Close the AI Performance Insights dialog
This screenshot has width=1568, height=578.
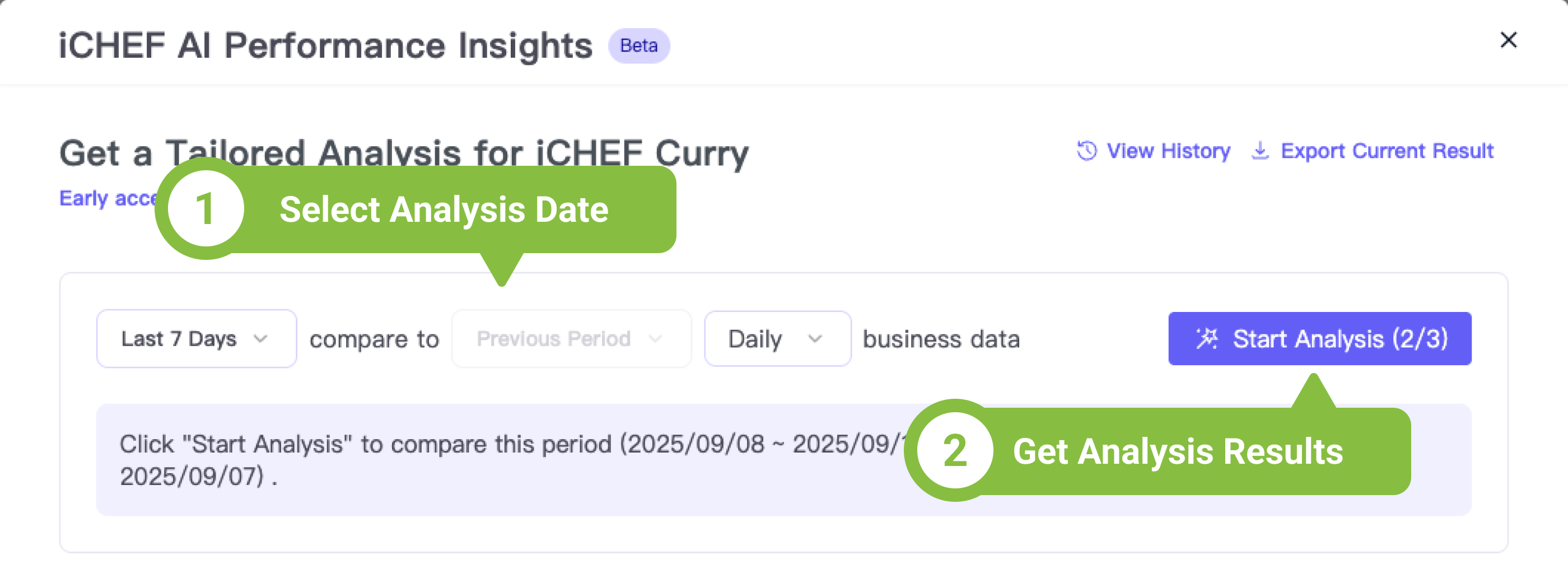point(1508,40)
